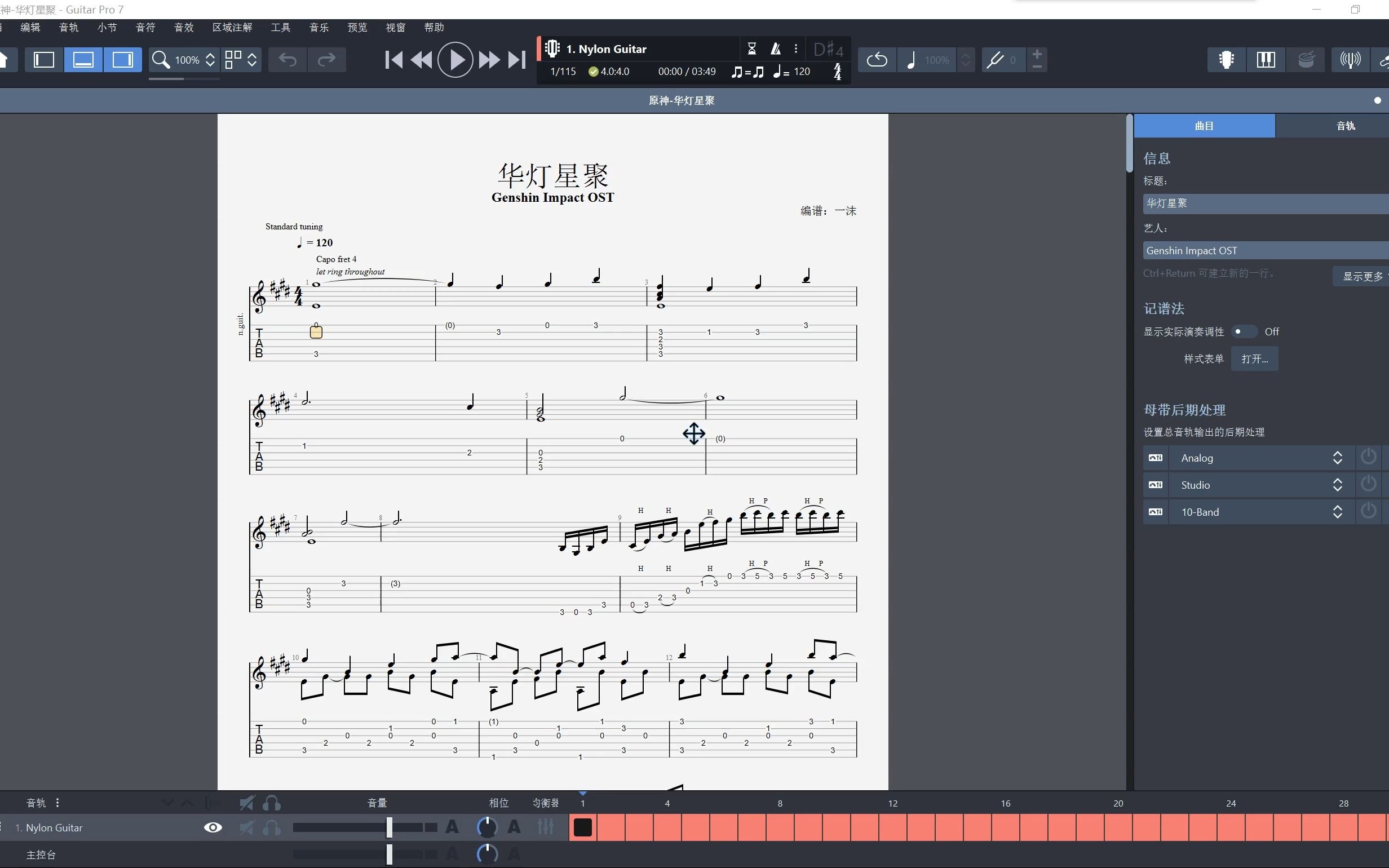This screenshot has width=1389, height=868.
Task: Click the redo arrow button
Action: click(326, 60)
